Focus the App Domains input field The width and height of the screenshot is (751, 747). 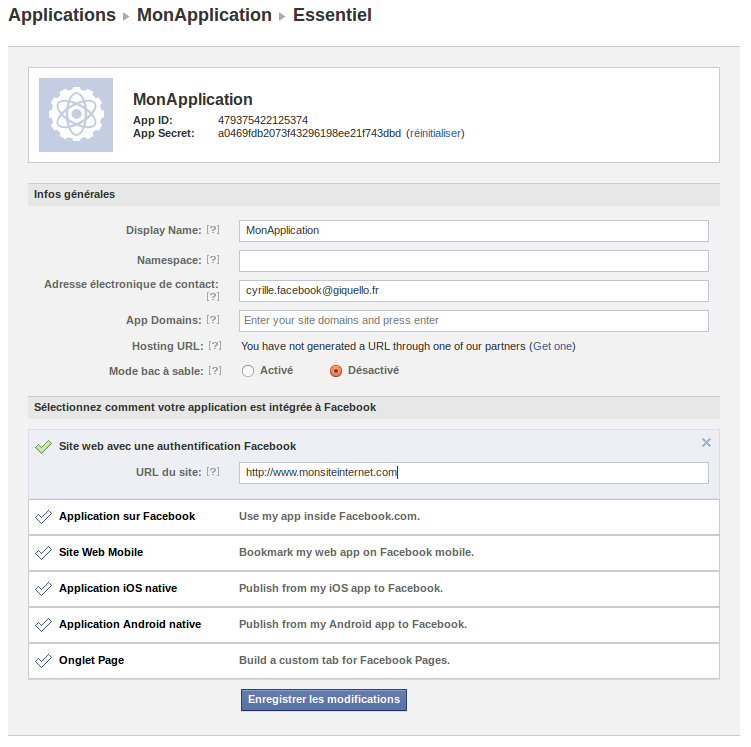click(474, 321)
